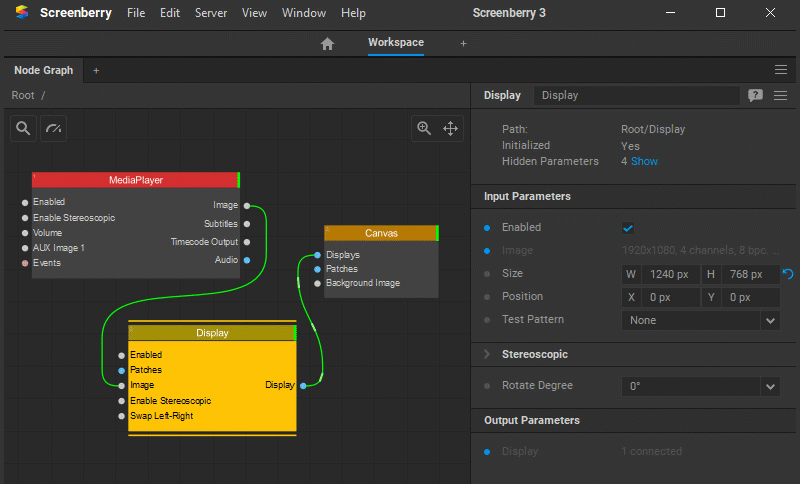Click the Rotate Degree indicator dot
The height and width of the screenshot is (484, 800).
487,386
